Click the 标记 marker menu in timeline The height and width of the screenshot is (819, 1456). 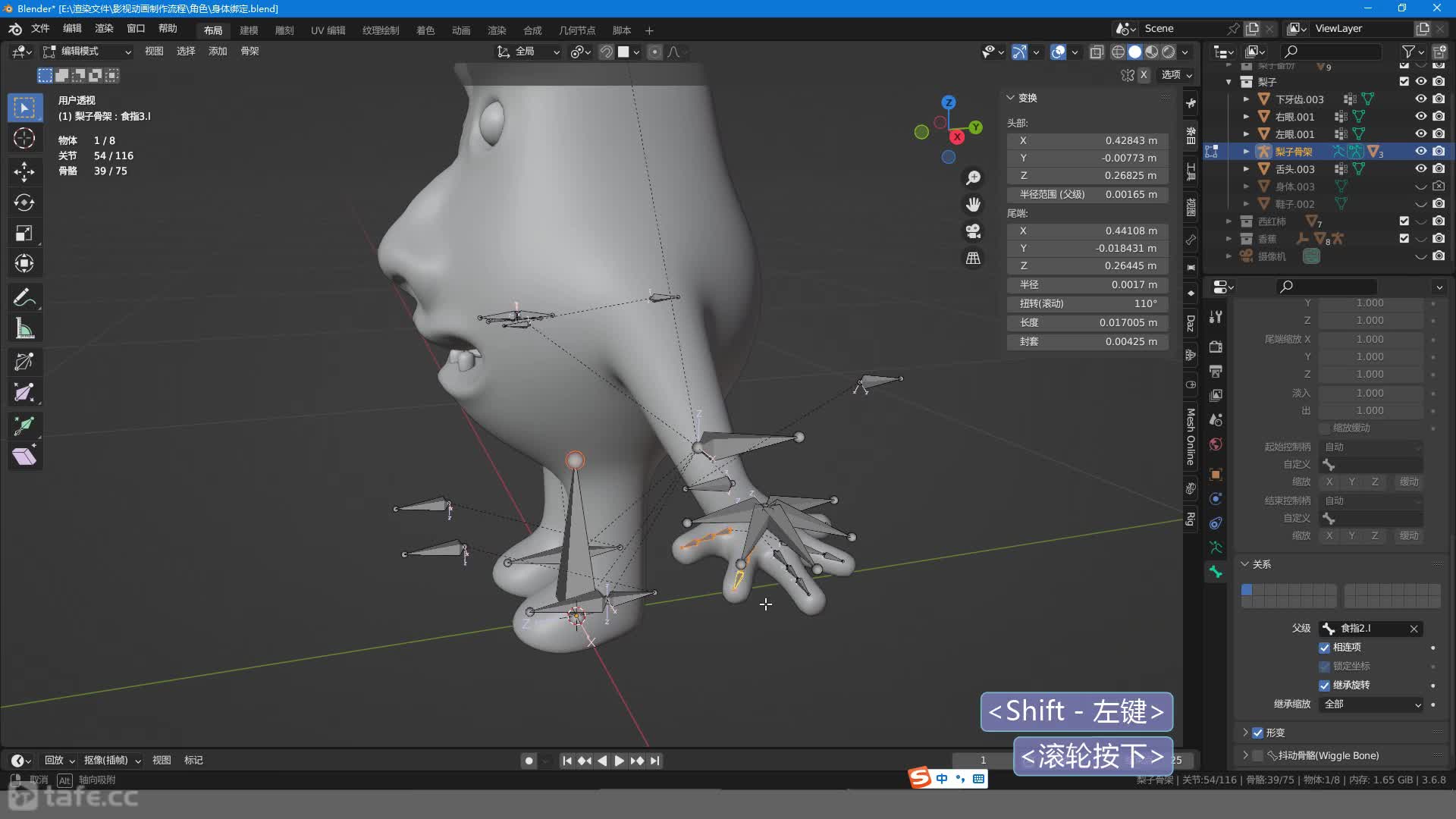point(193,760)
